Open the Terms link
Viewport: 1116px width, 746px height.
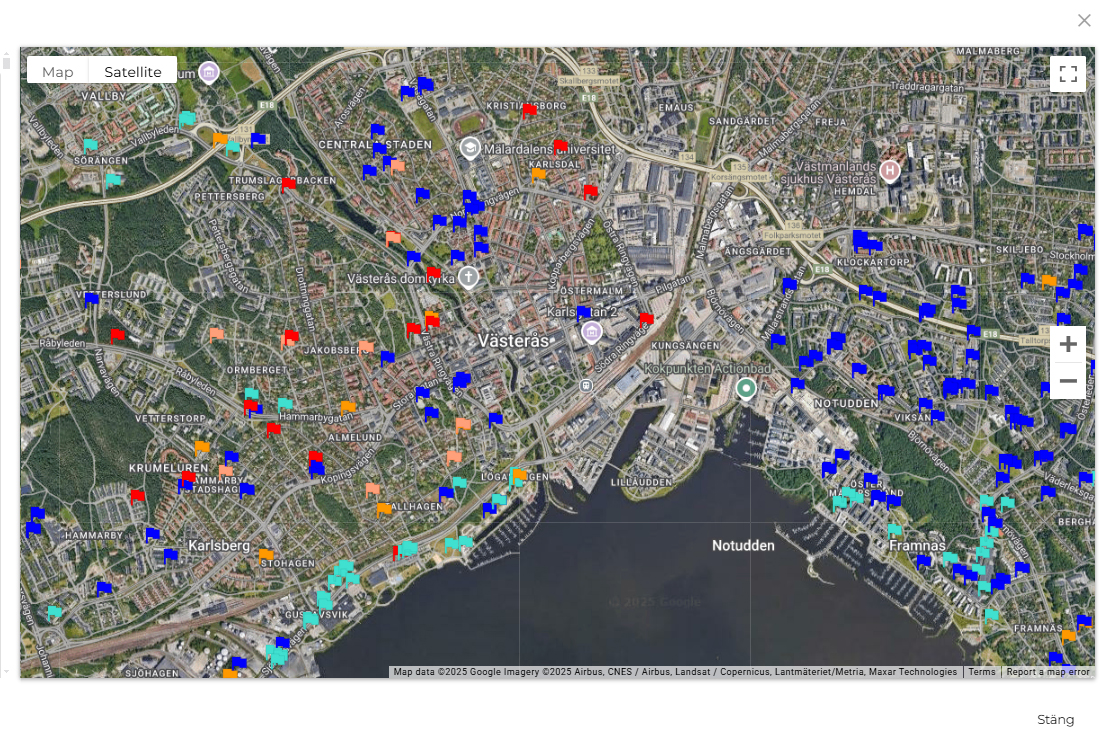click(x=981, y=672)
